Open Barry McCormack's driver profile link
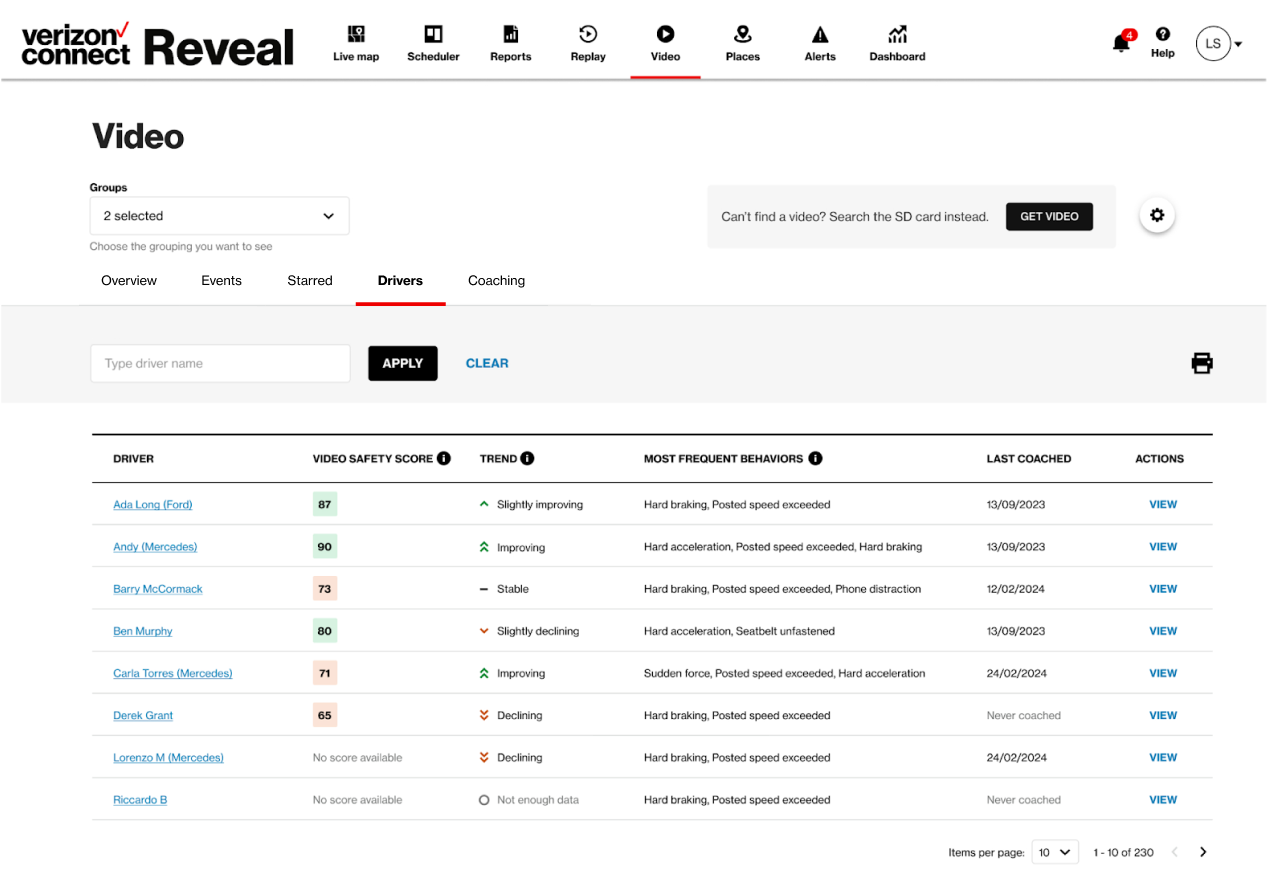 [158, 589]
